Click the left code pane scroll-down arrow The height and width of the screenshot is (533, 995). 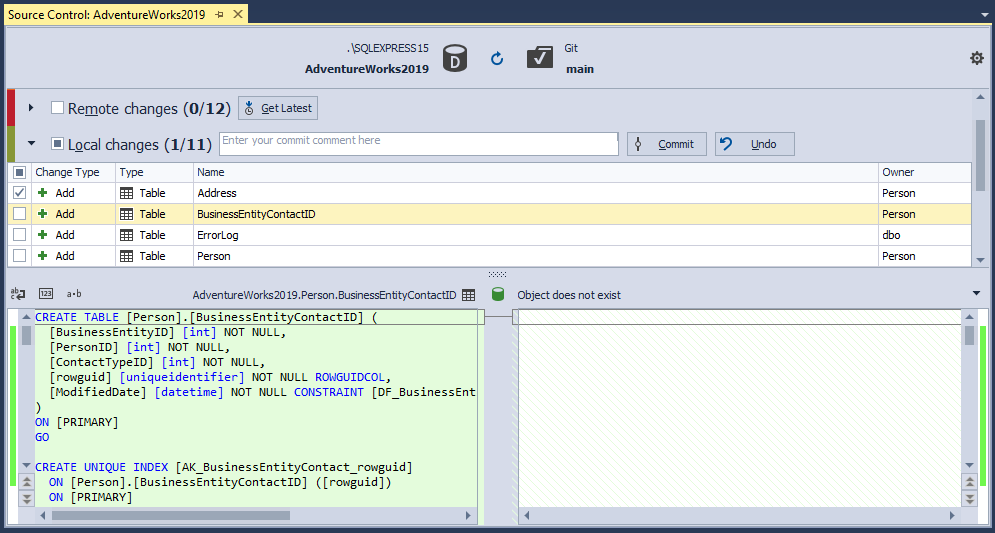click(x=27, y=465)
